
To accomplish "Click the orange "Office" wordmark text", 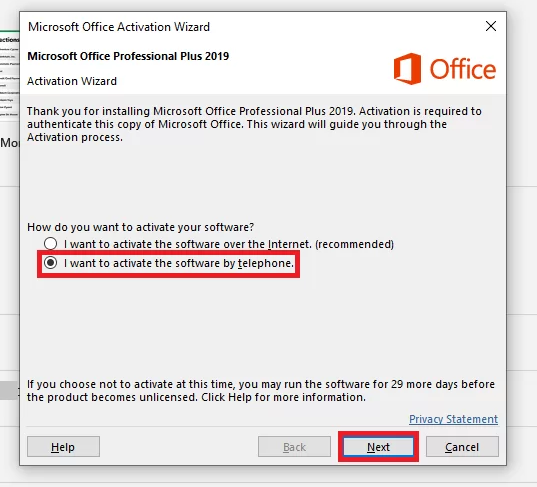I will [463, 69].
